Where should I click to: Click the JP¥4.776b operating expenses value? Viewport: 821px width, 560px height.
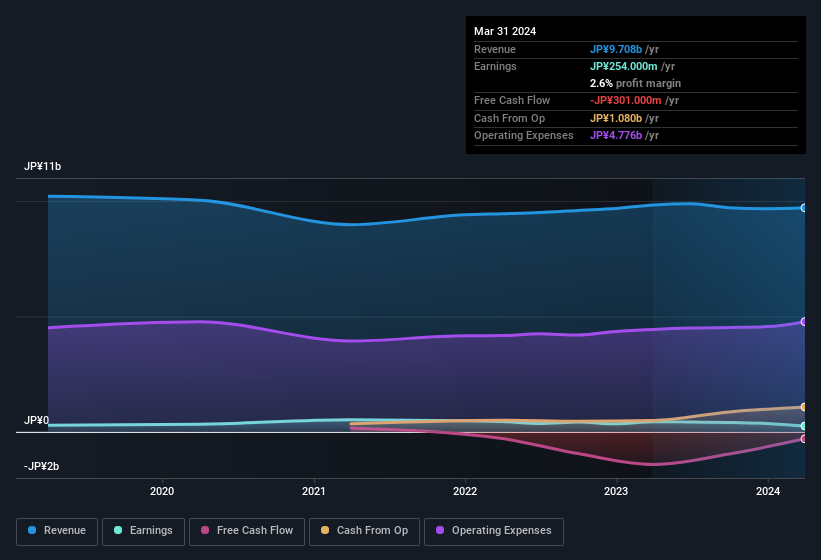click(616, 136)
